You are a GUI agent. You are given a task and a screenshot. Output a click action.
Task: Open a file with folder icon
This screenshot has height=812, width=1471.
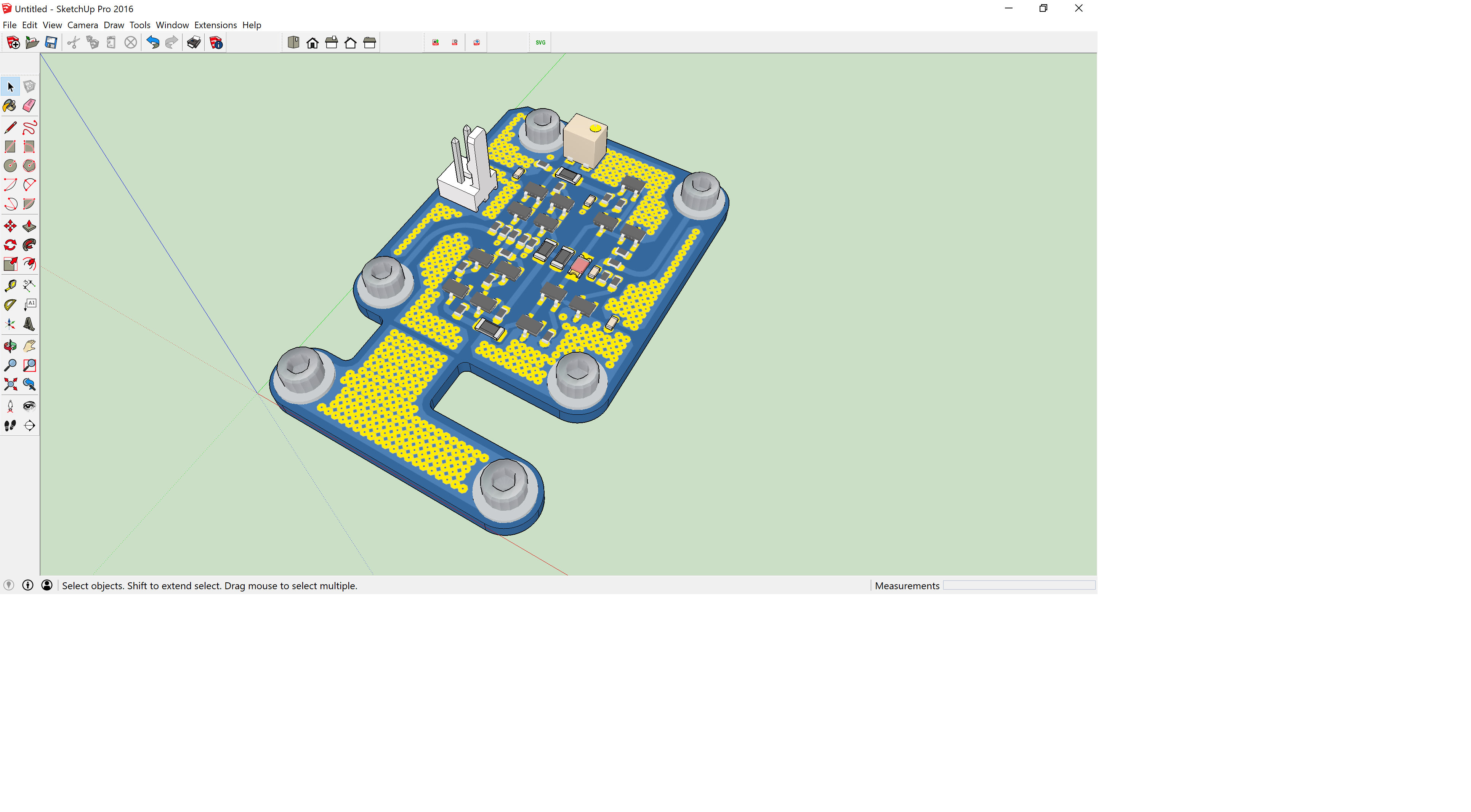click(32, 43)
